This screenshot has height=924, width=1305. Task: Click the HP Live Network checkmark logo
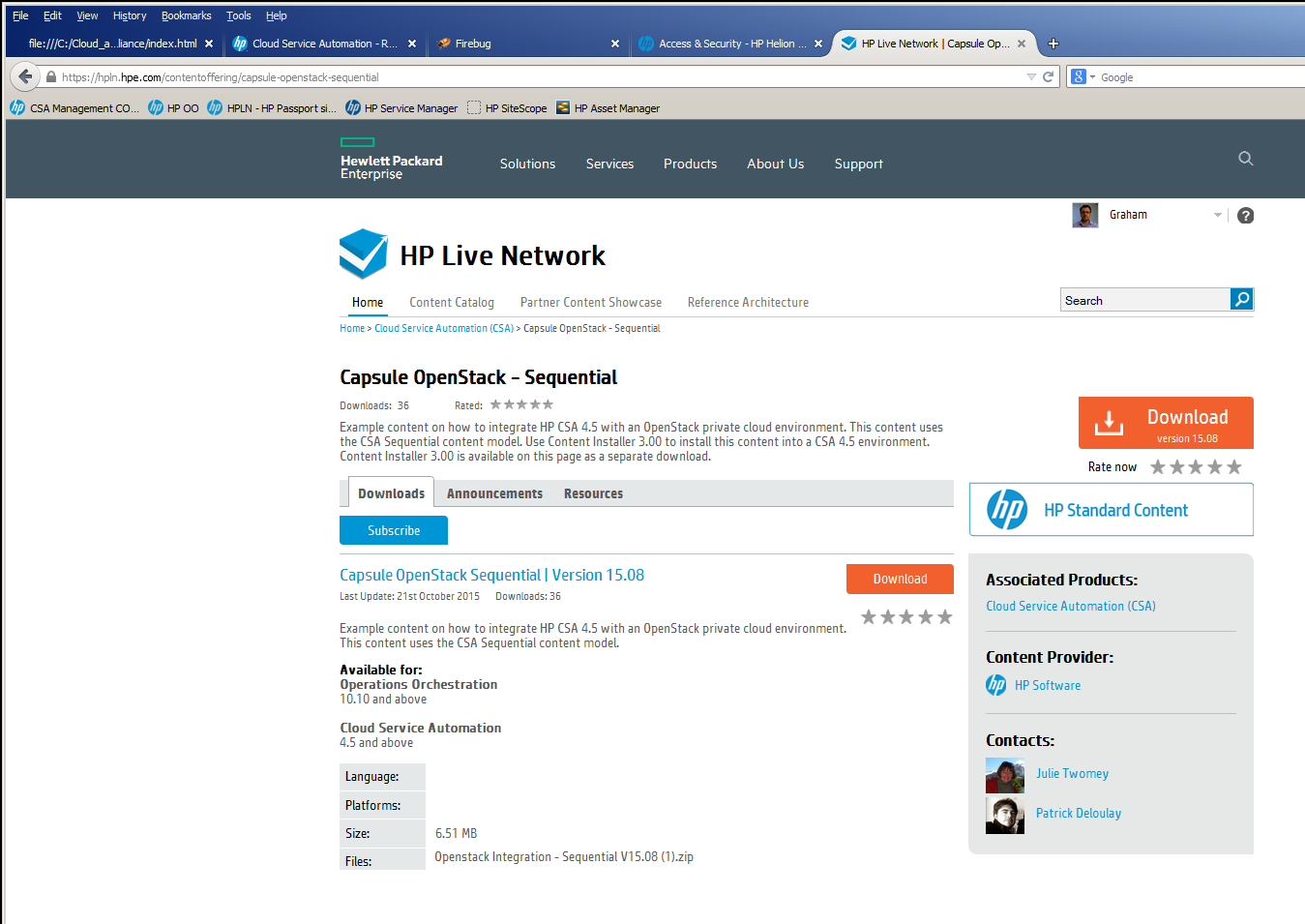tap(363, 253)
